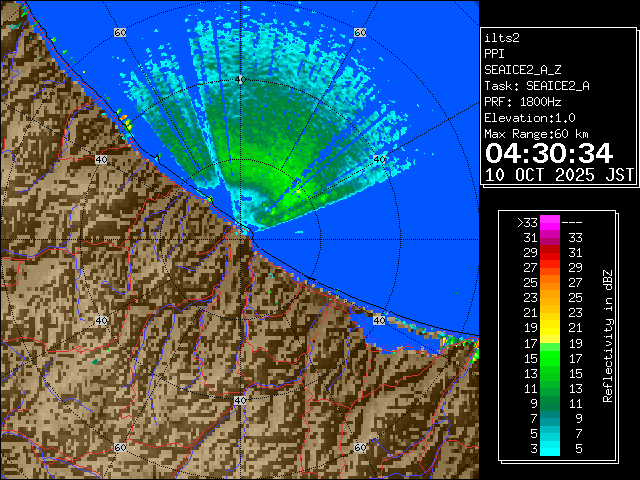Click the 'Reflectivity in dBZ' vertical label
640x480 pixels.
pos(607,335)
